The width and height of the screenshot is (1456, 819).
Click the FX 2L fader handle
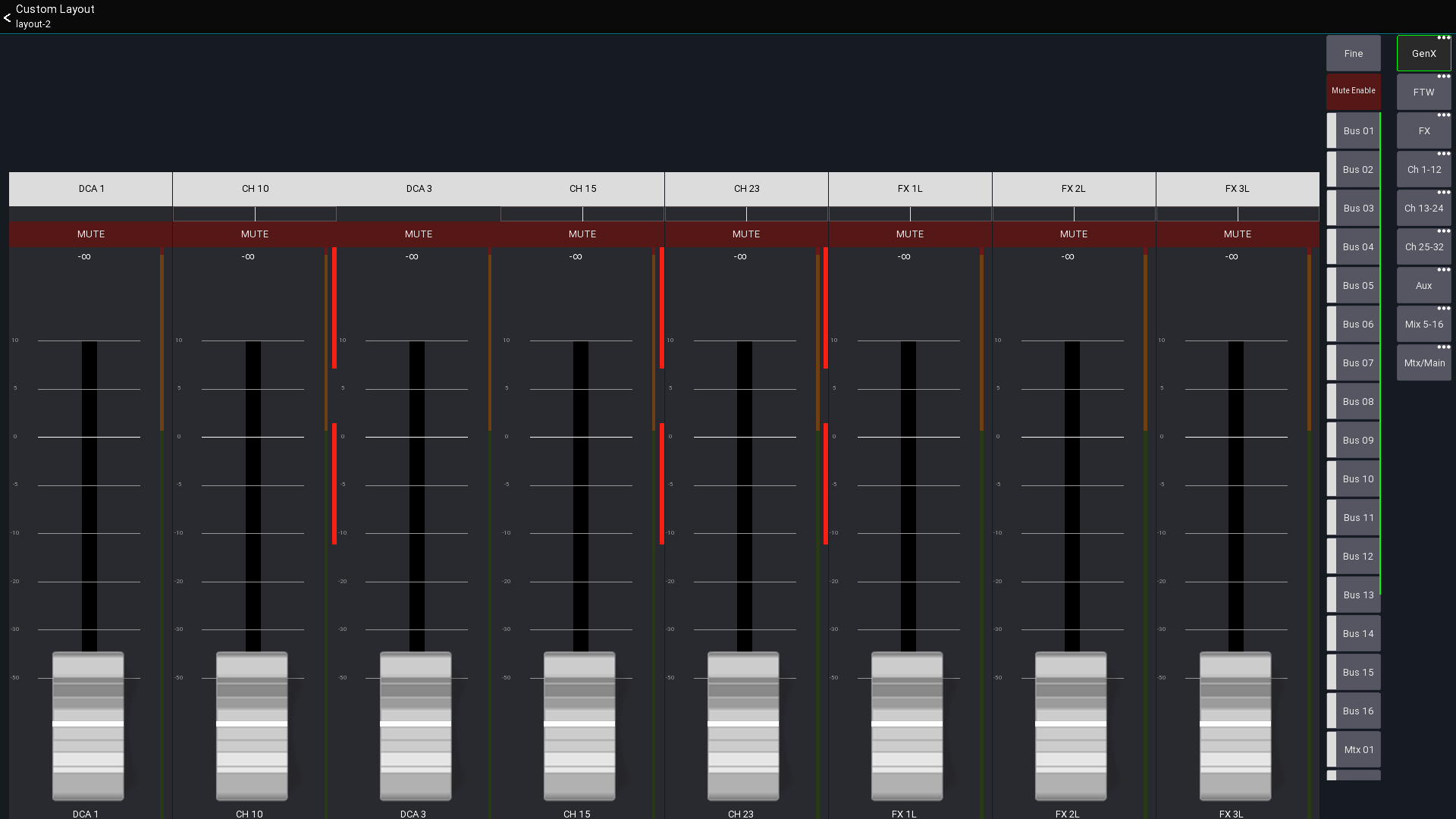point(1071,725)
